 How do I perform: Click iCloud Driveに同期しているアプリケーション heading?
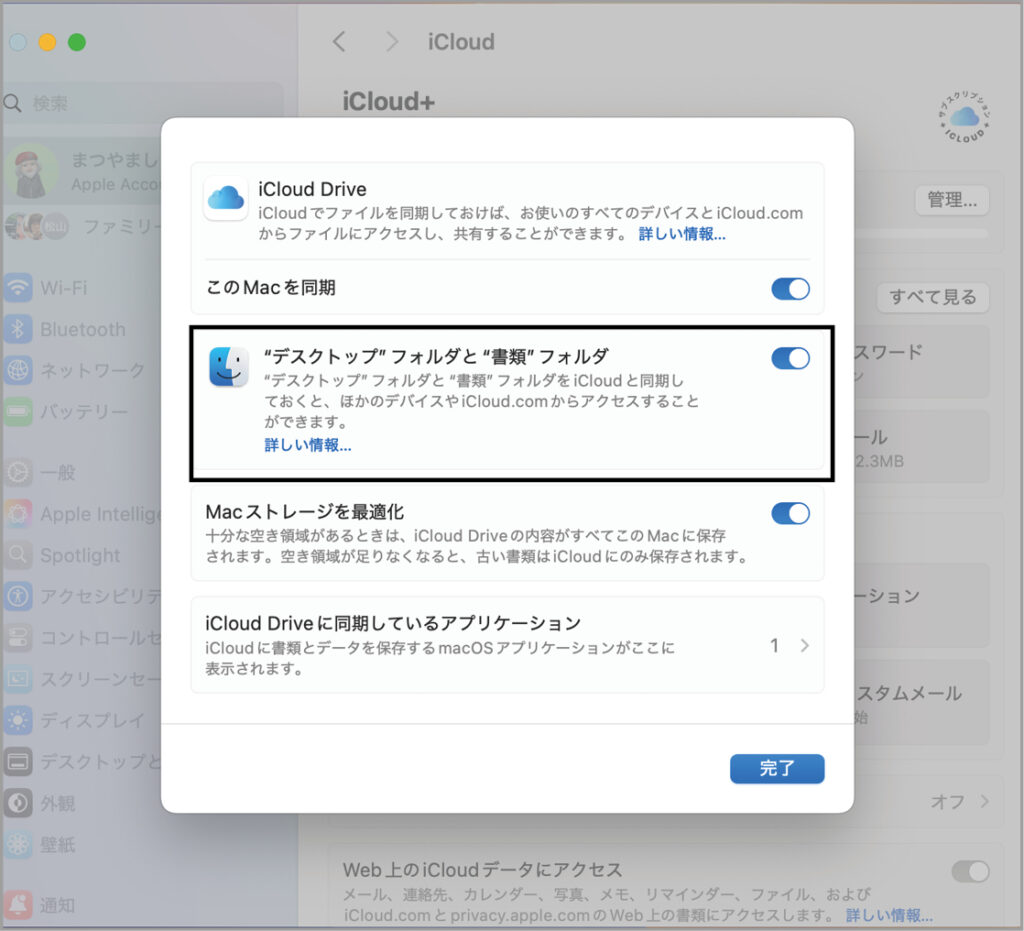393,623
